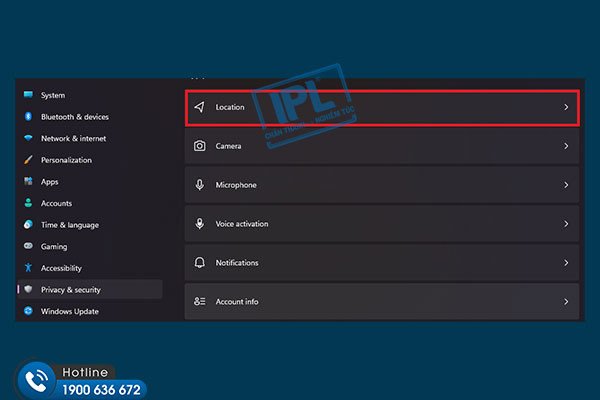The image size is (600, 400).
Task: Open Windows Update settings
Action: 70,312
